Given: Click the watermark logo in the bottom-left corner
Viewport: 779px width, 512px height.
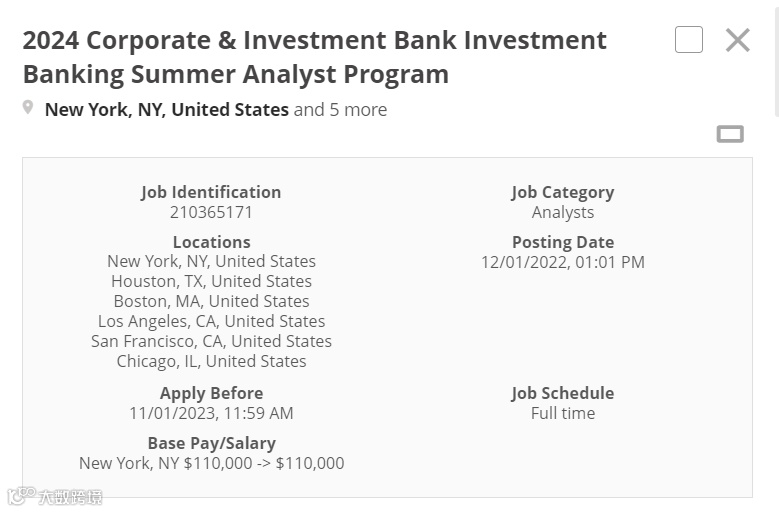Looking at the screenshot, I should [x=55, y=496].
